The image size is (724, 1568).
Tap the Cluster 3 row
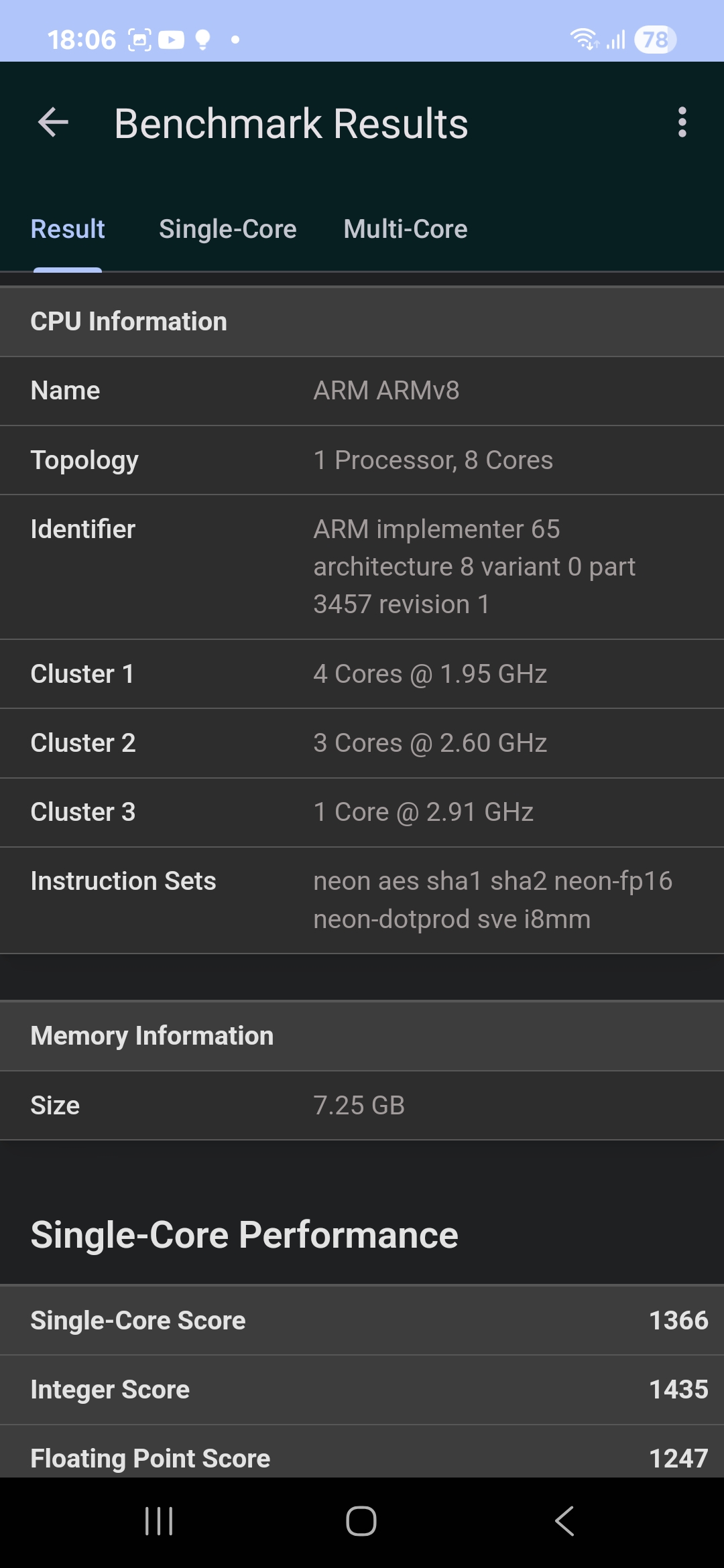click(x=362, y=812)
